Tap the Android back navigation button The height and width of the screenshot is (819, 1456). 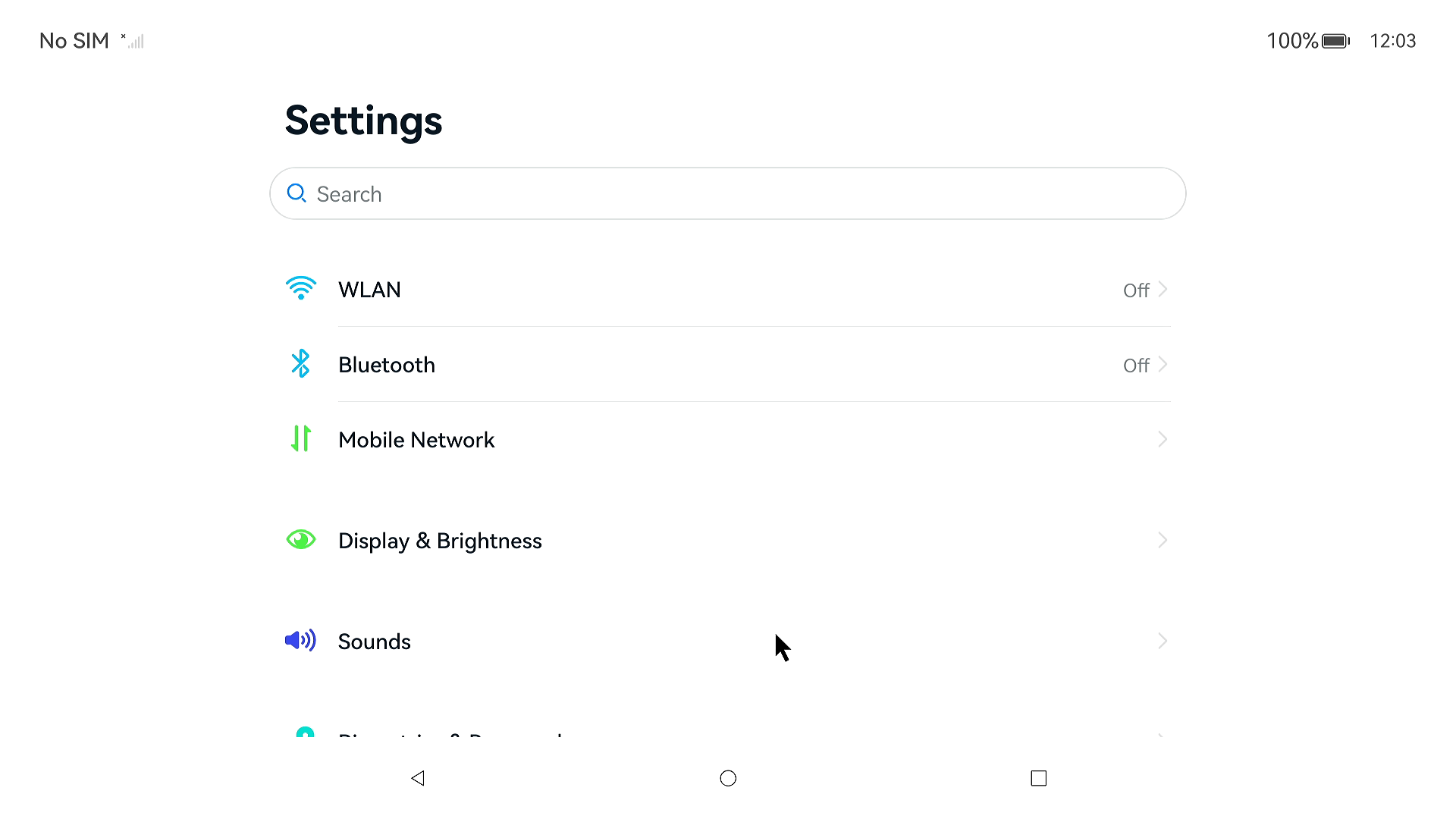(418, 778)
